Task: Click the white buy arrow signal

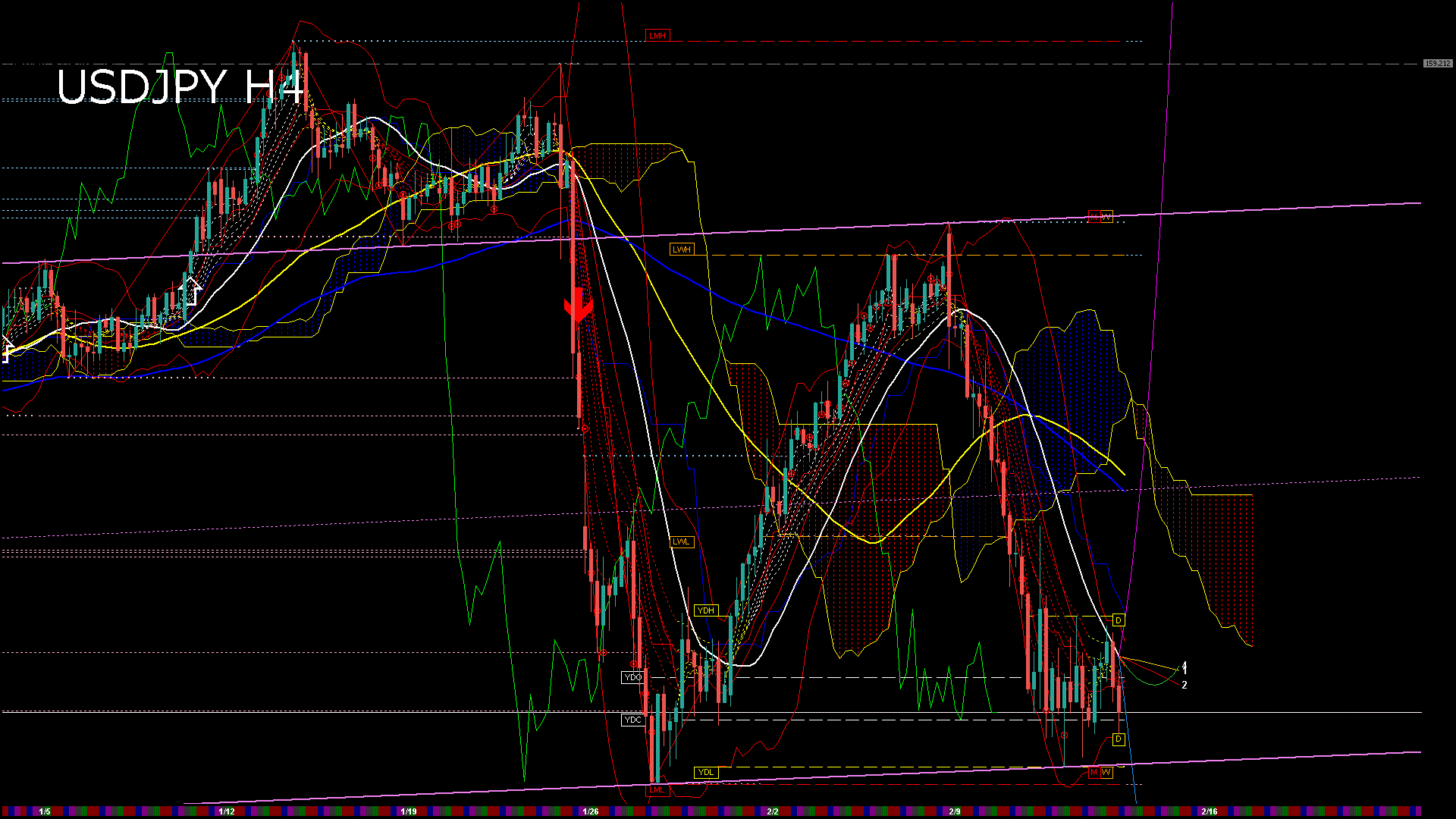Action: [190, 290]
